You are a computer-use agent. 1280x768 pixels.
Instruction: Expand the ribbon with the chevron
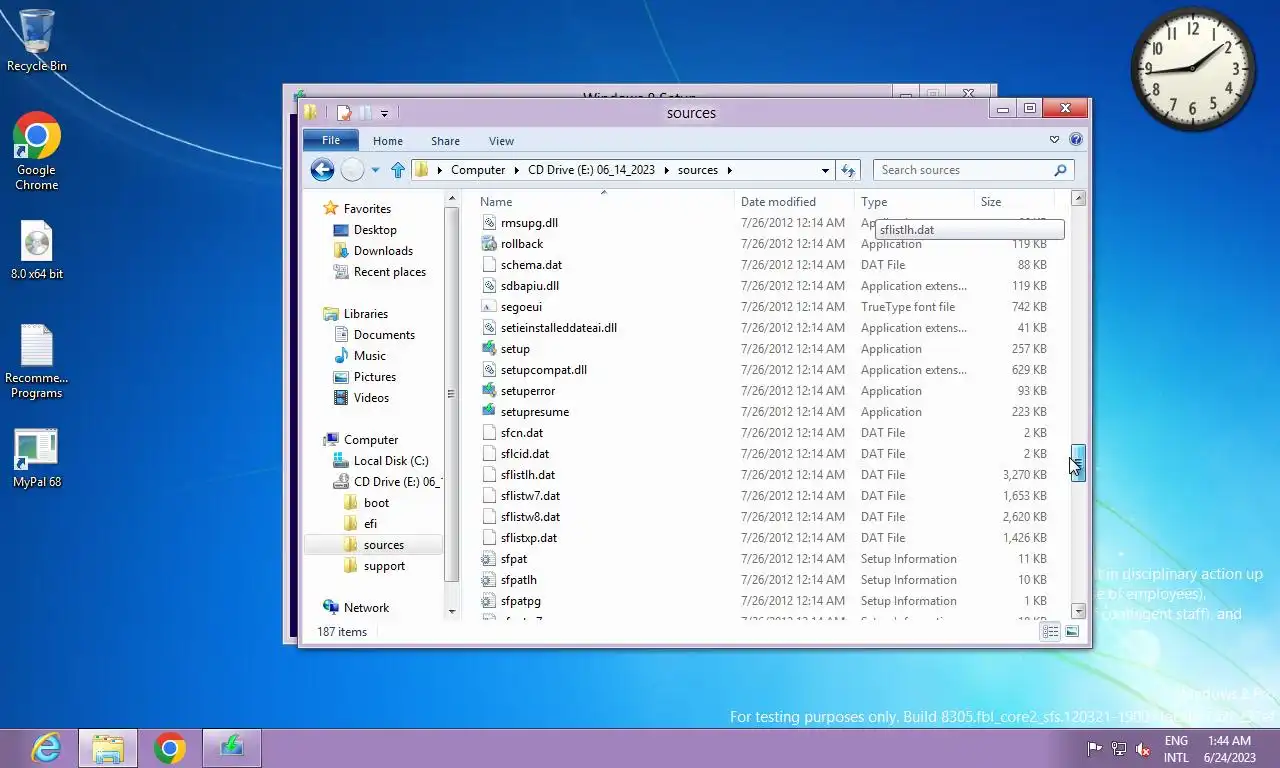(x=1054, y=140)
